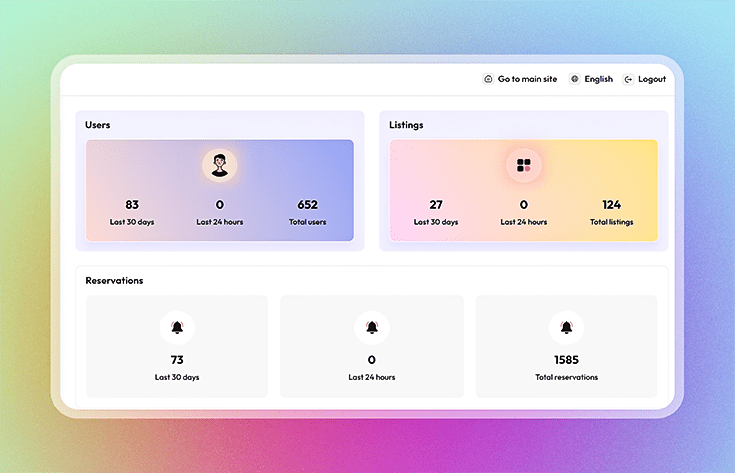Click the 124 total listings number
Viewport: 735px width, 473px height.
pos(612,205)
